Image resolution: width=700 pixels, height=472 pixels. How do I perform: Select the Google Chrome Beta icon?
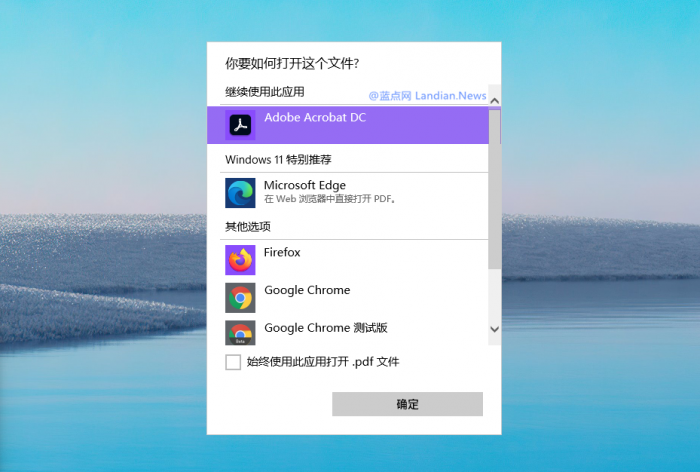coord(240,333)
